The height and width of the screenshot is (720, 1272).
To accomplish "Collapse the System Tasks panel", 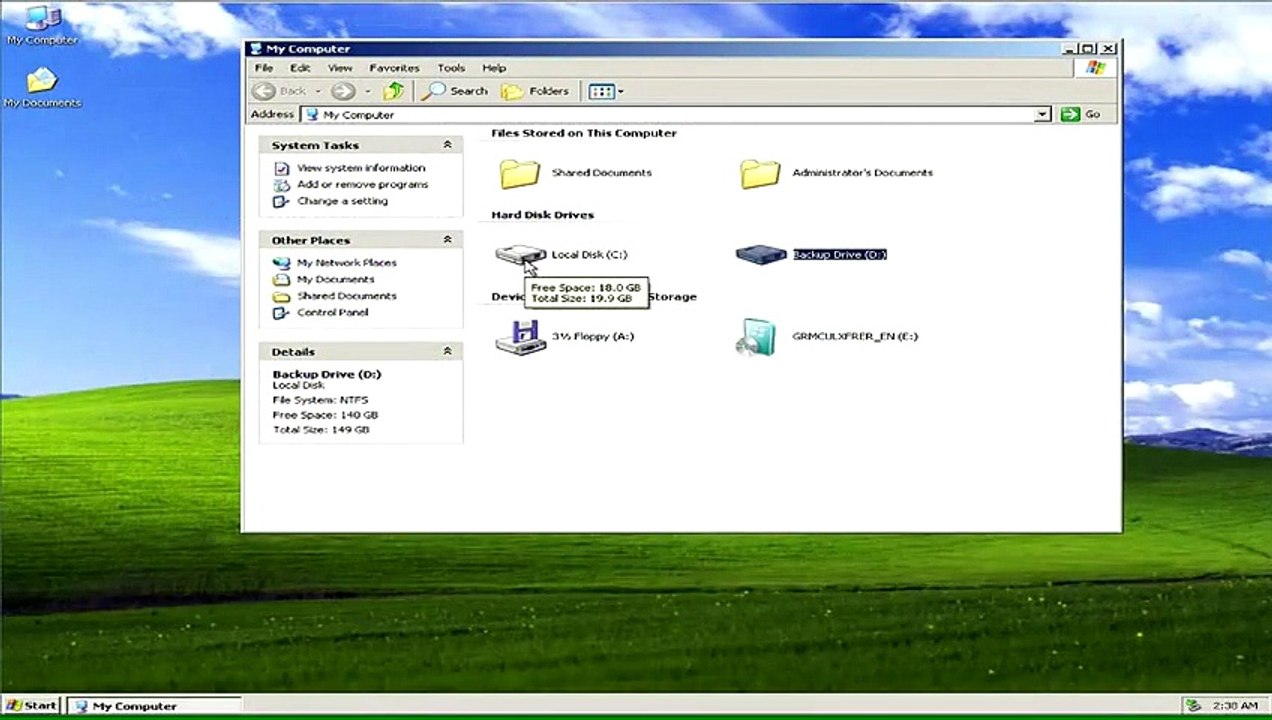I will coord(447,145).
